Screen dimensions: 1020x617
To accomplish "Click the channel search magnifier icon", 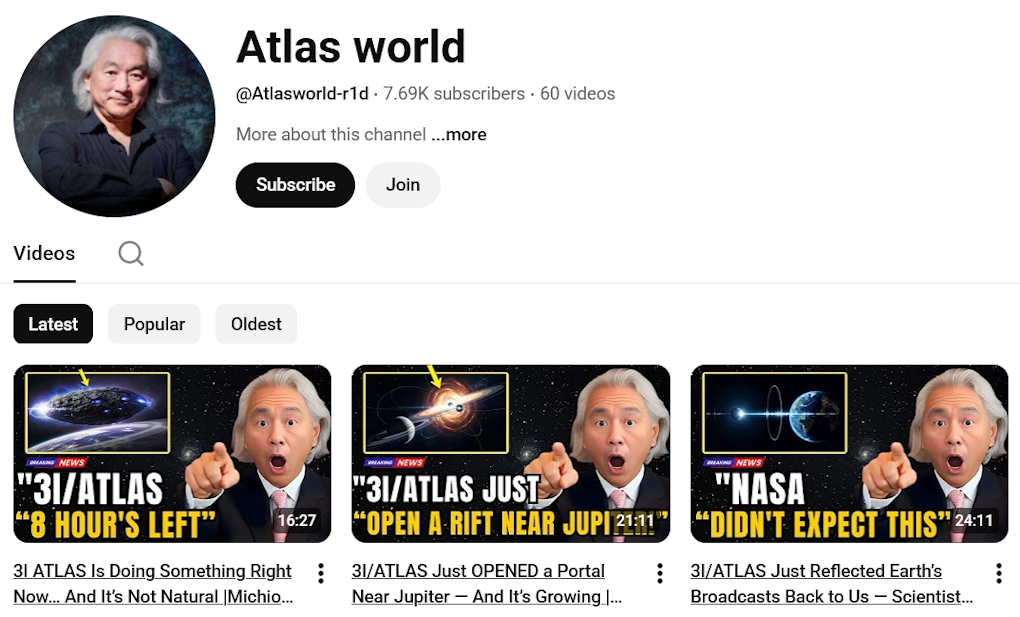I will point(131,253).
